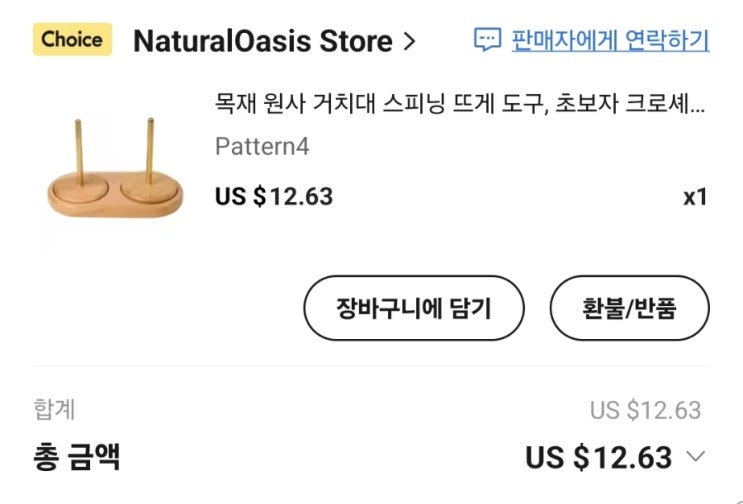Tap the yellow Choice badge
Image resolution: width=743 pixels, height=504 pixels.
click(72, 40)
